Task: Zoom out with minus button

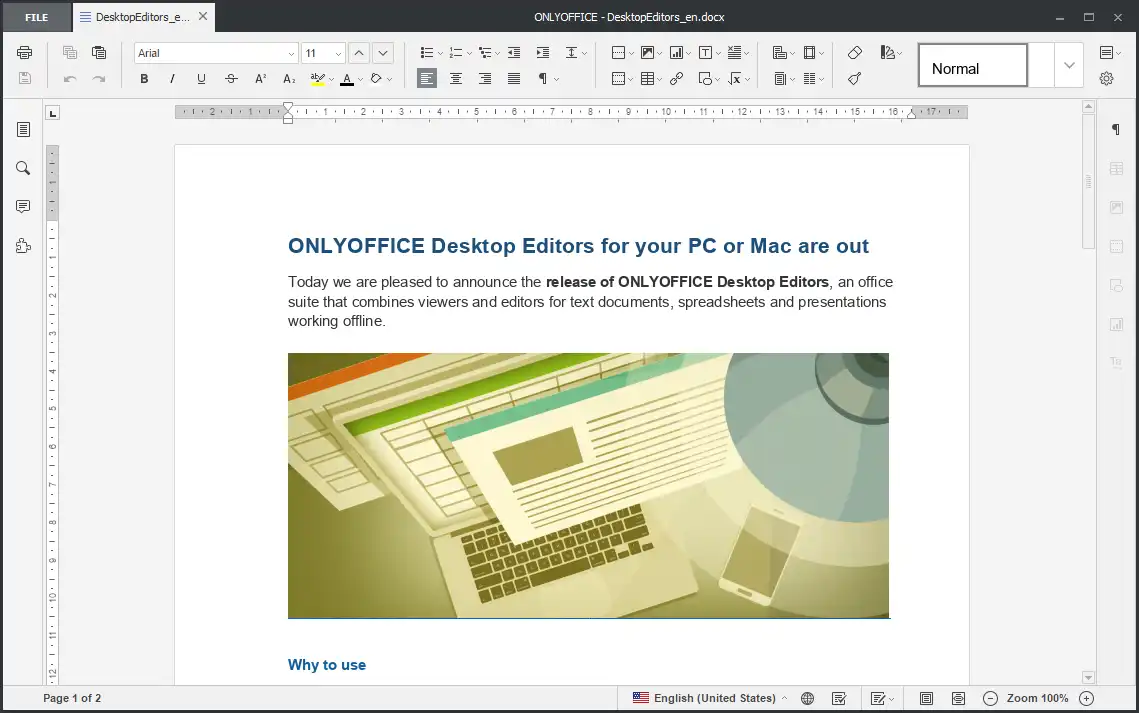Action: (990, 698)
